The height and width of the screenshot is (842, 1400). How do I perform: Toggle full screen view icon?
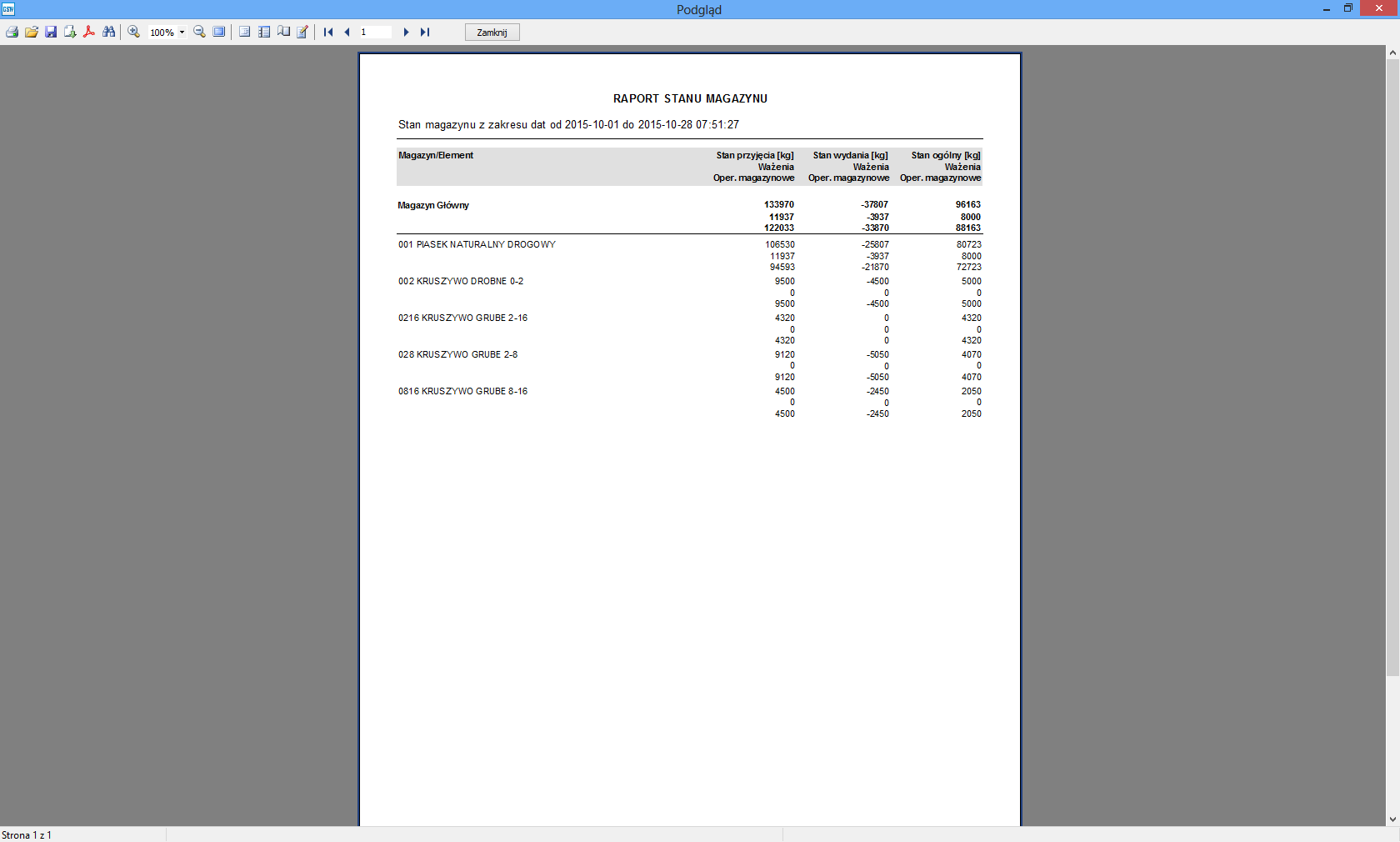pos(219,33)
